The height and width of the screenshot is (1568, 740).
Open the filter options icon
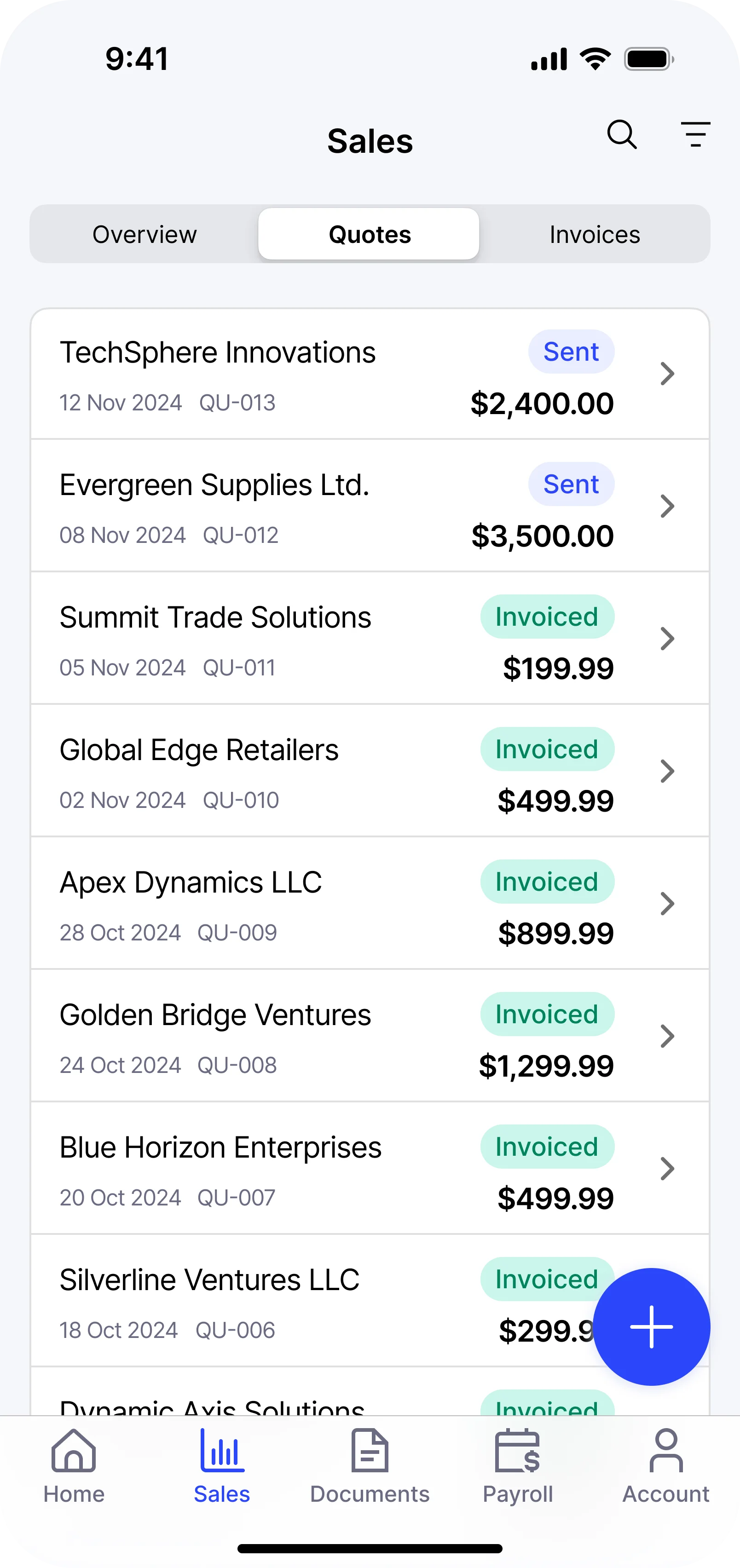[695, 134]
